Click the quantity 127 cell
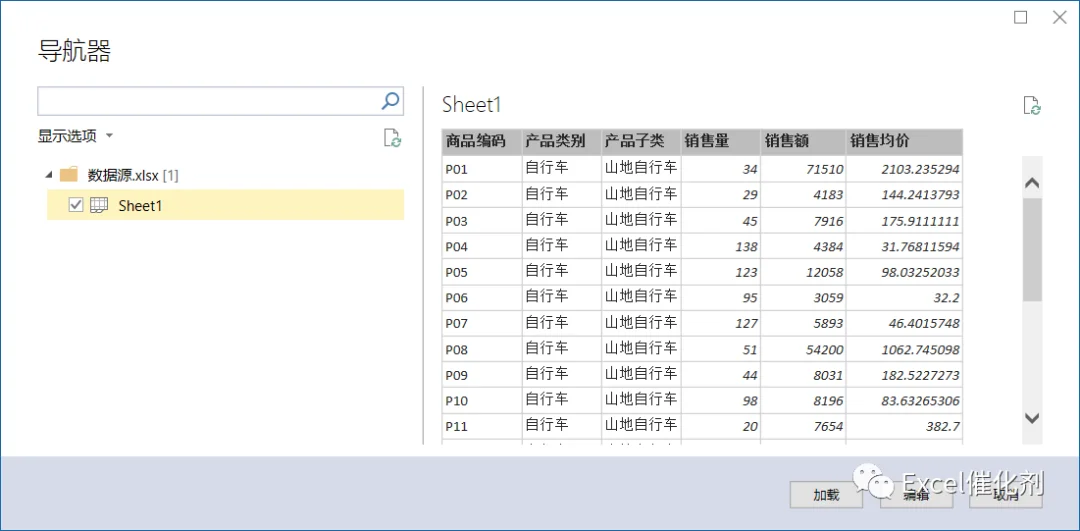This screenshot has height=531, width=1080. [x=720, y=323]
